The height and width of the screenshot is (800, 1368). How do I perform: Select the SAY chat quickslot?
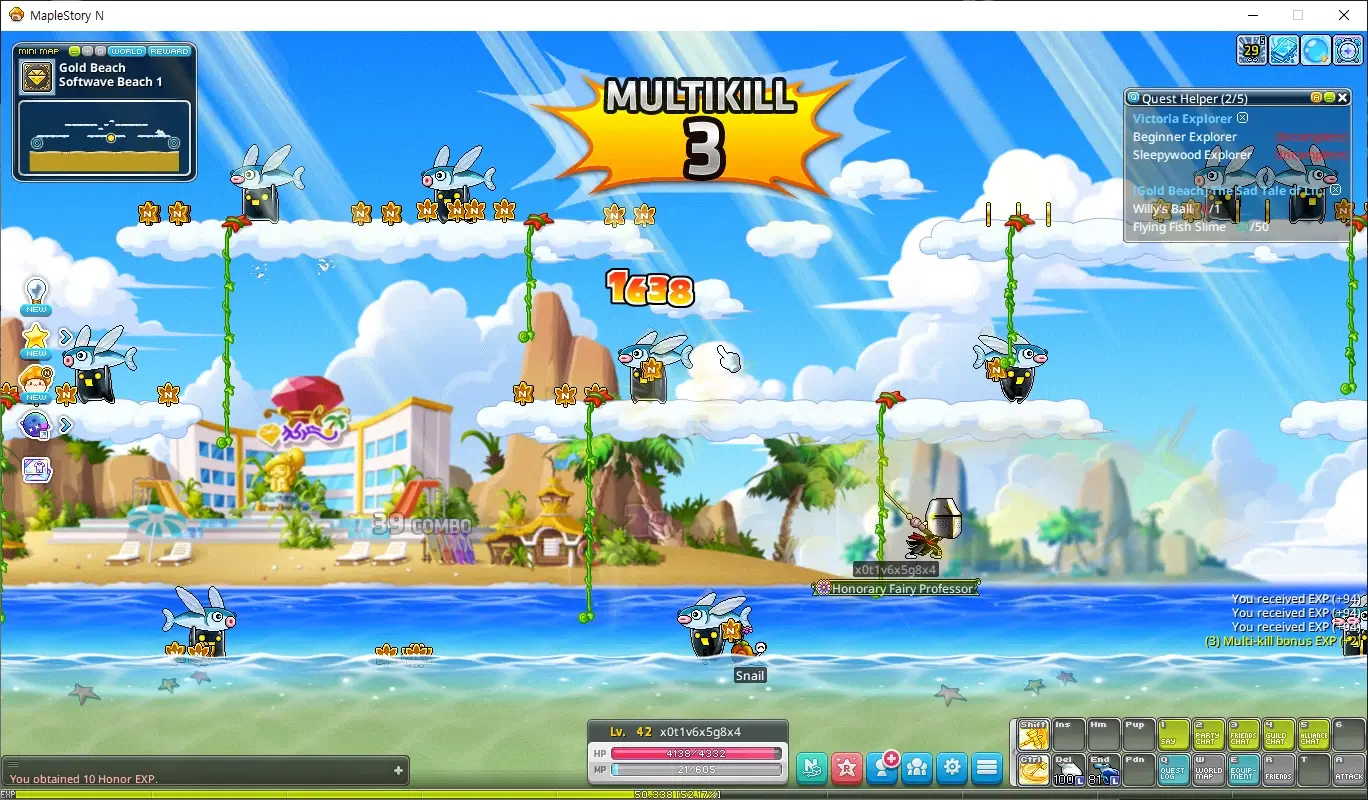click(x=1173, y=735)
